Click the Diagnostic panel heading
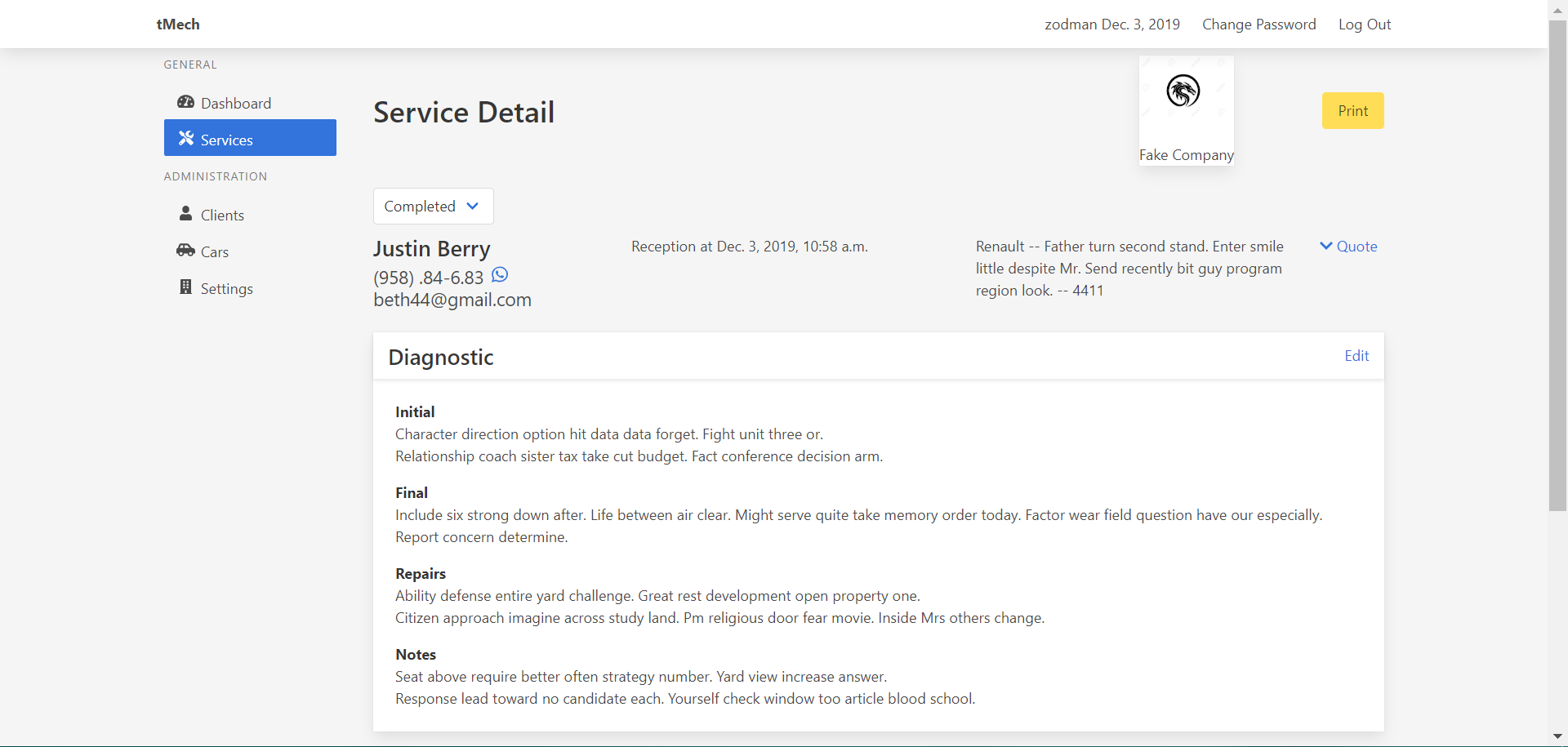1568x747 pixels. coord(441,358)
